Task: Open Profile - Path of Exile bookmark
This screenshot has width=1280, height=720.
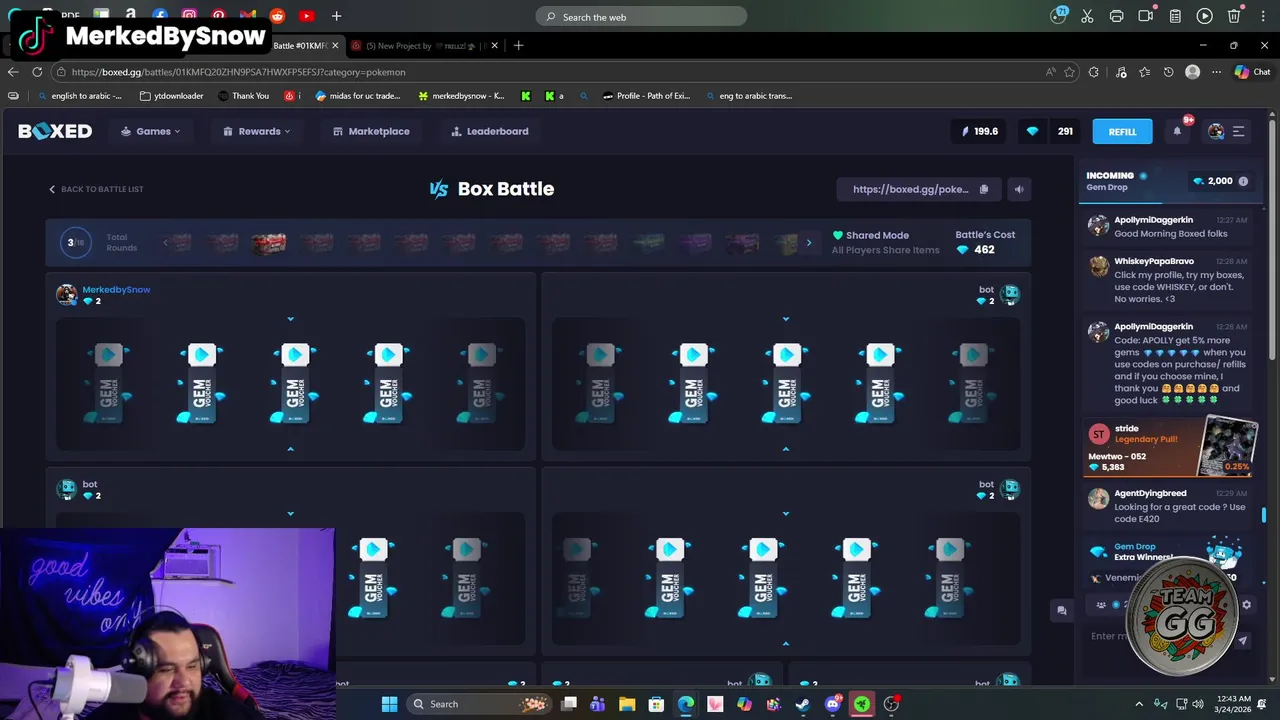Action: coord(646,96)
